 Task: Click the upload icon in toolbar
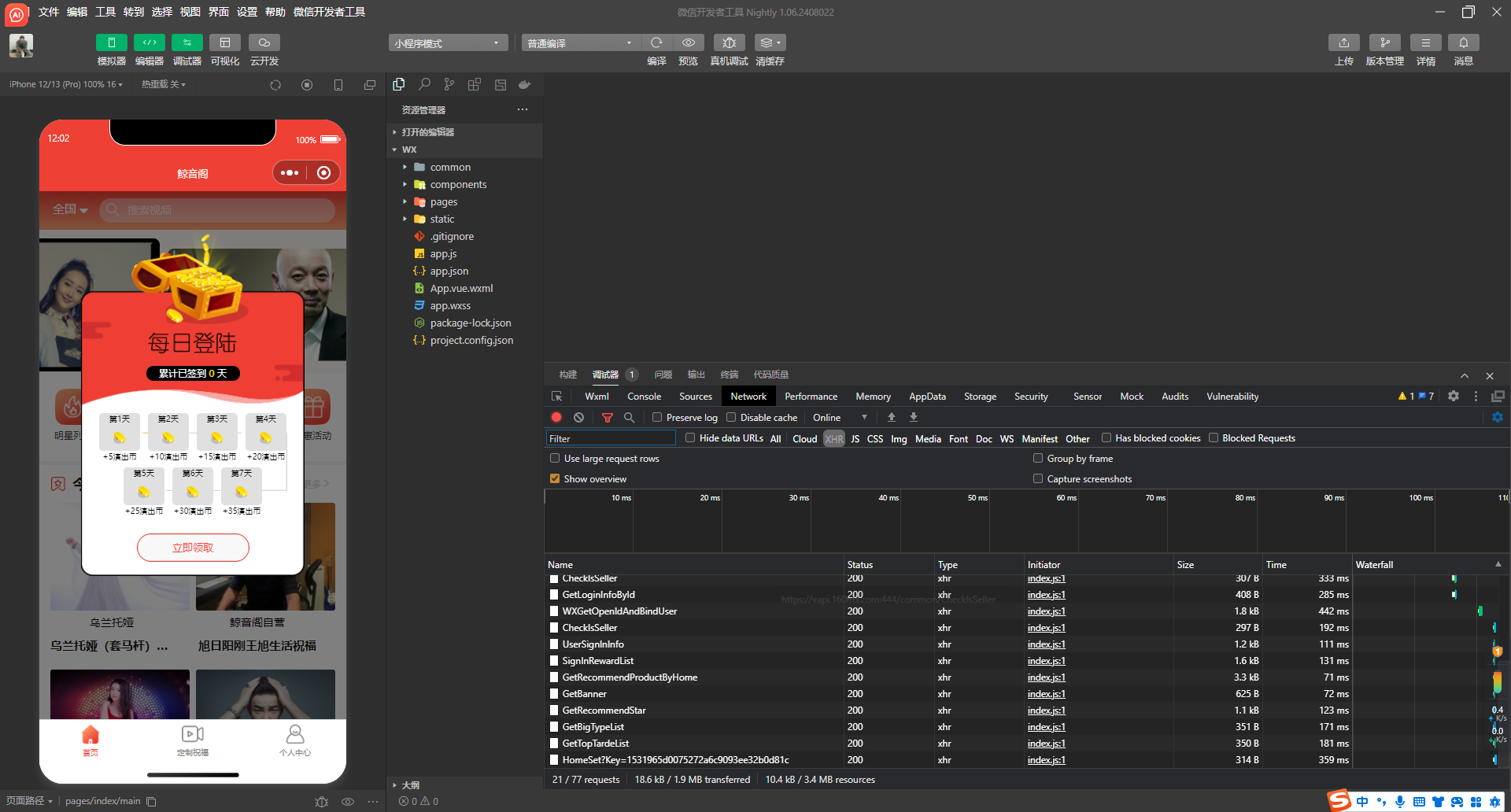(1343, 42)
